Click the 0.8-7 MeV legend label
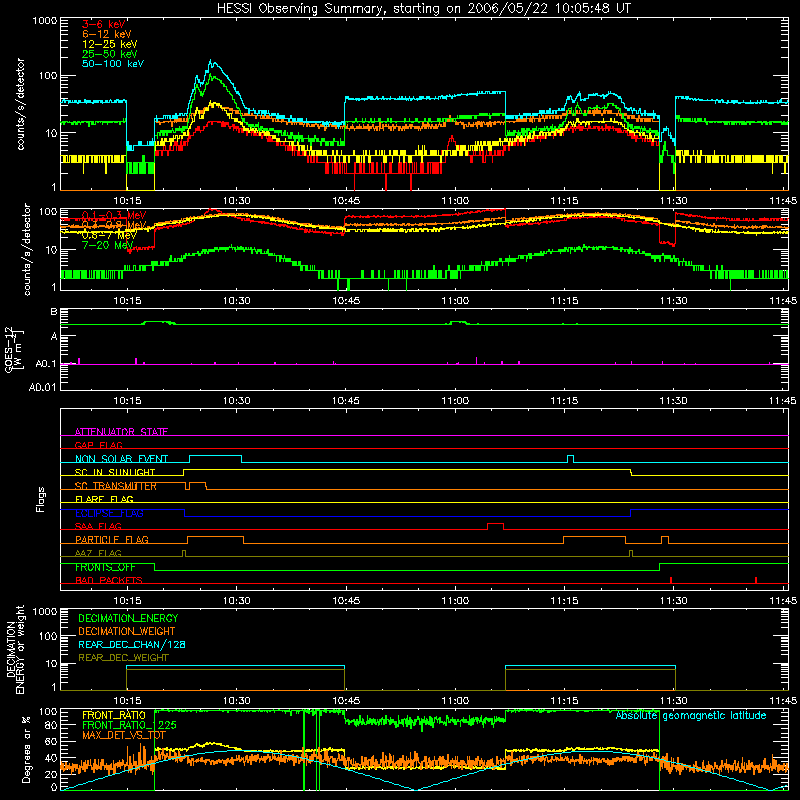 coord(109,235)
